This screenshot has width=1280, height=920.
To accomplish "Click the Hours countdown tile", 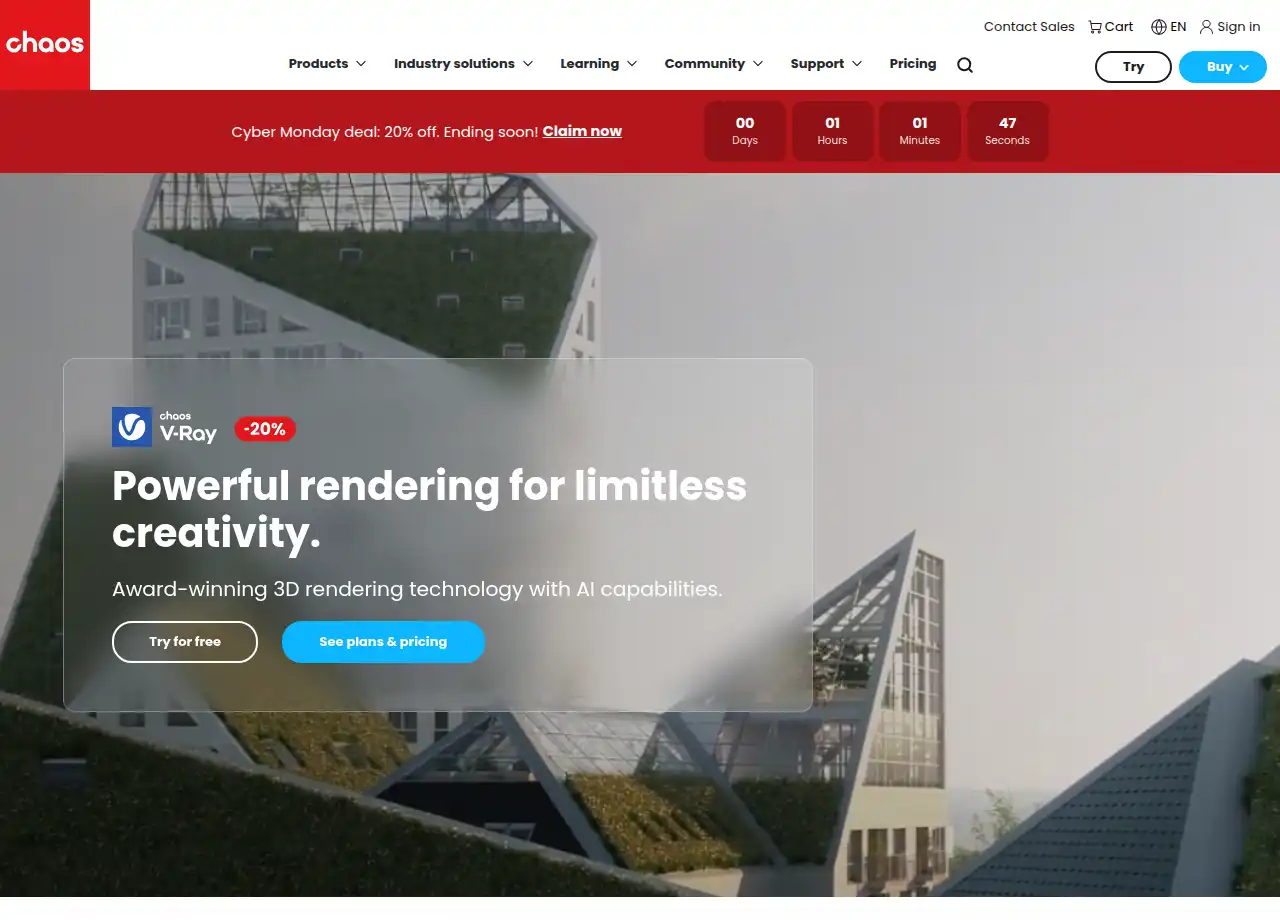I will pyautogui.click(x=832, y=131).
